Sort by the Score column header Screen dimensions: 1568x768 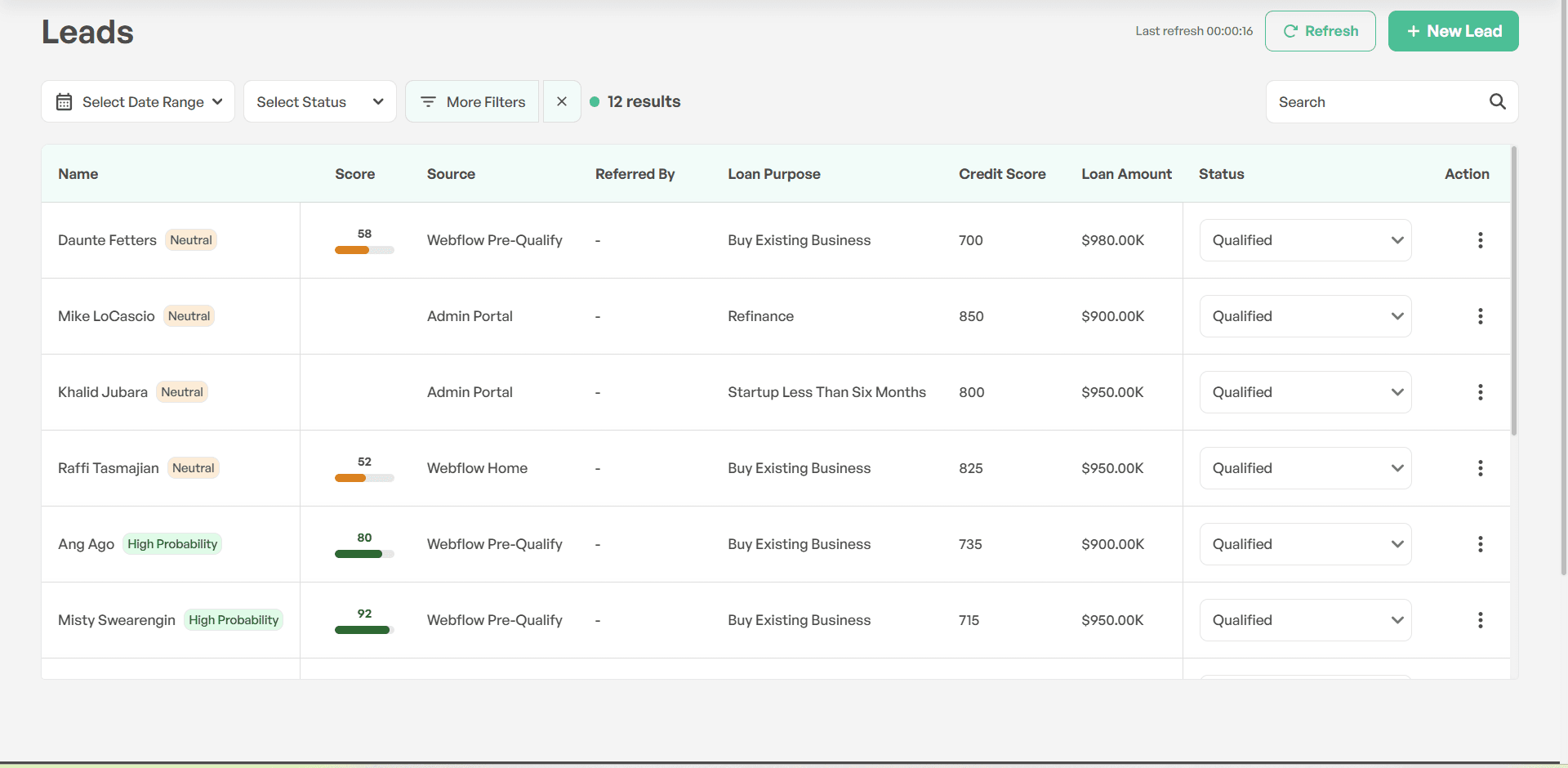point(355,174)
